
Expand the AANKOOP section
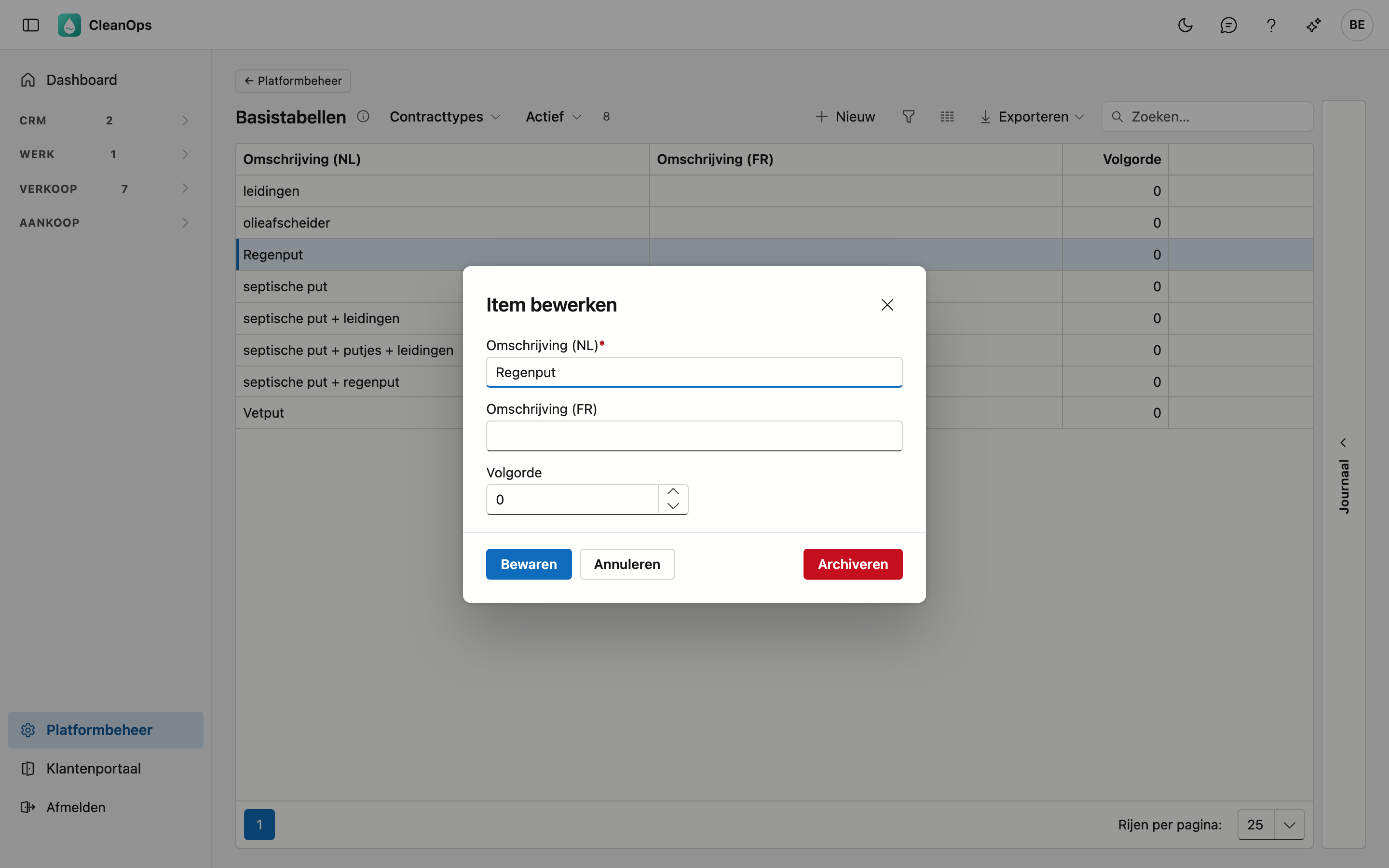coord(105,223)
